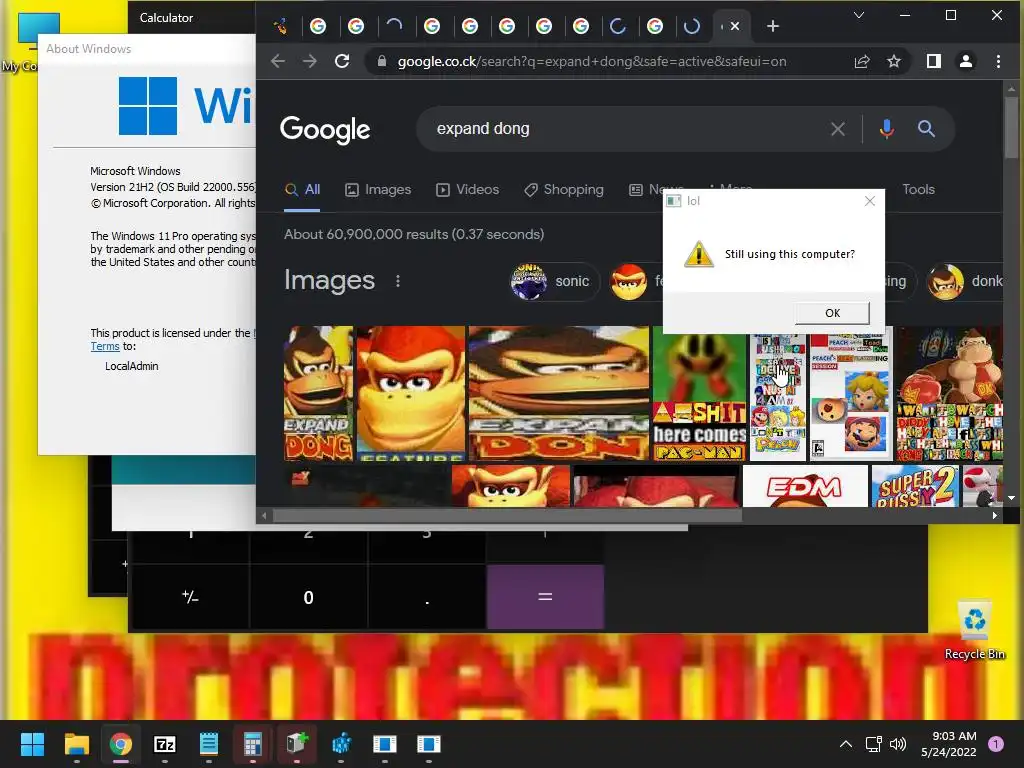This screenshot has width=1024, height=768.
Task: Open volume tray icon
Action: 898,744
